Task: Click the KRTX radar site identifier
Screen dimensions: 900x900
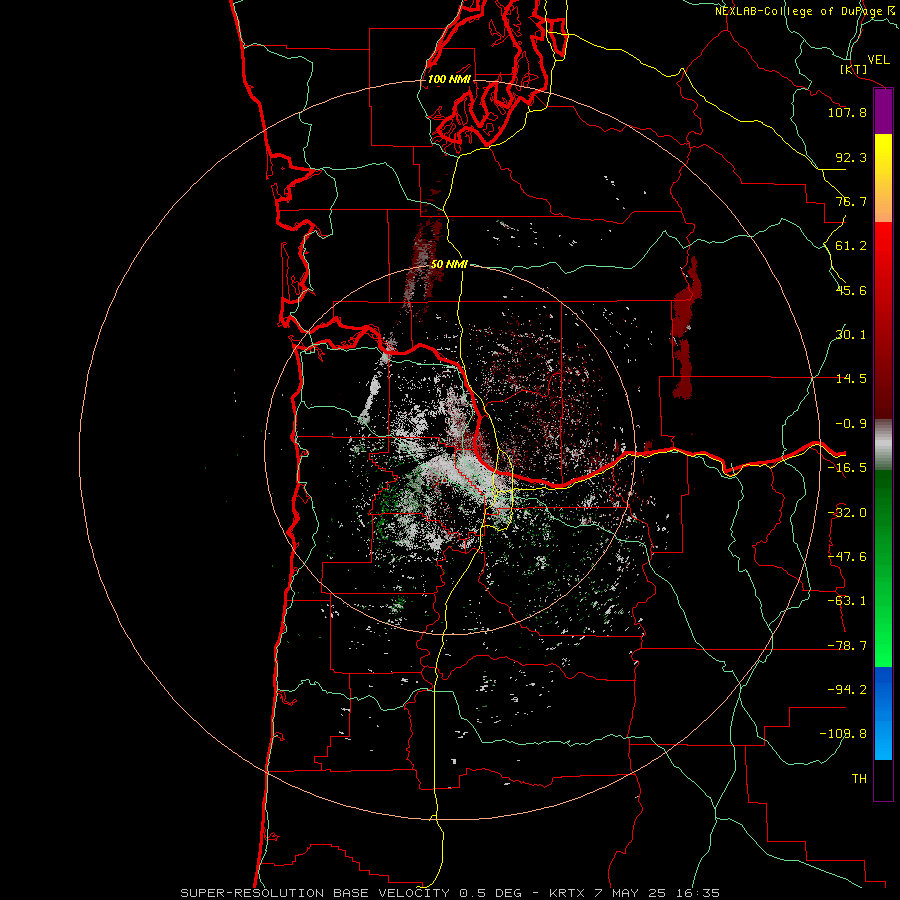Action: point(567,893)
